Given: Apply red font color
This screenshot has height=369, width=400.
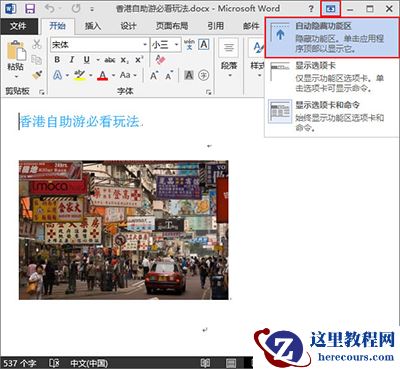Looking at the screenshot, I should [x=103, y=75].
